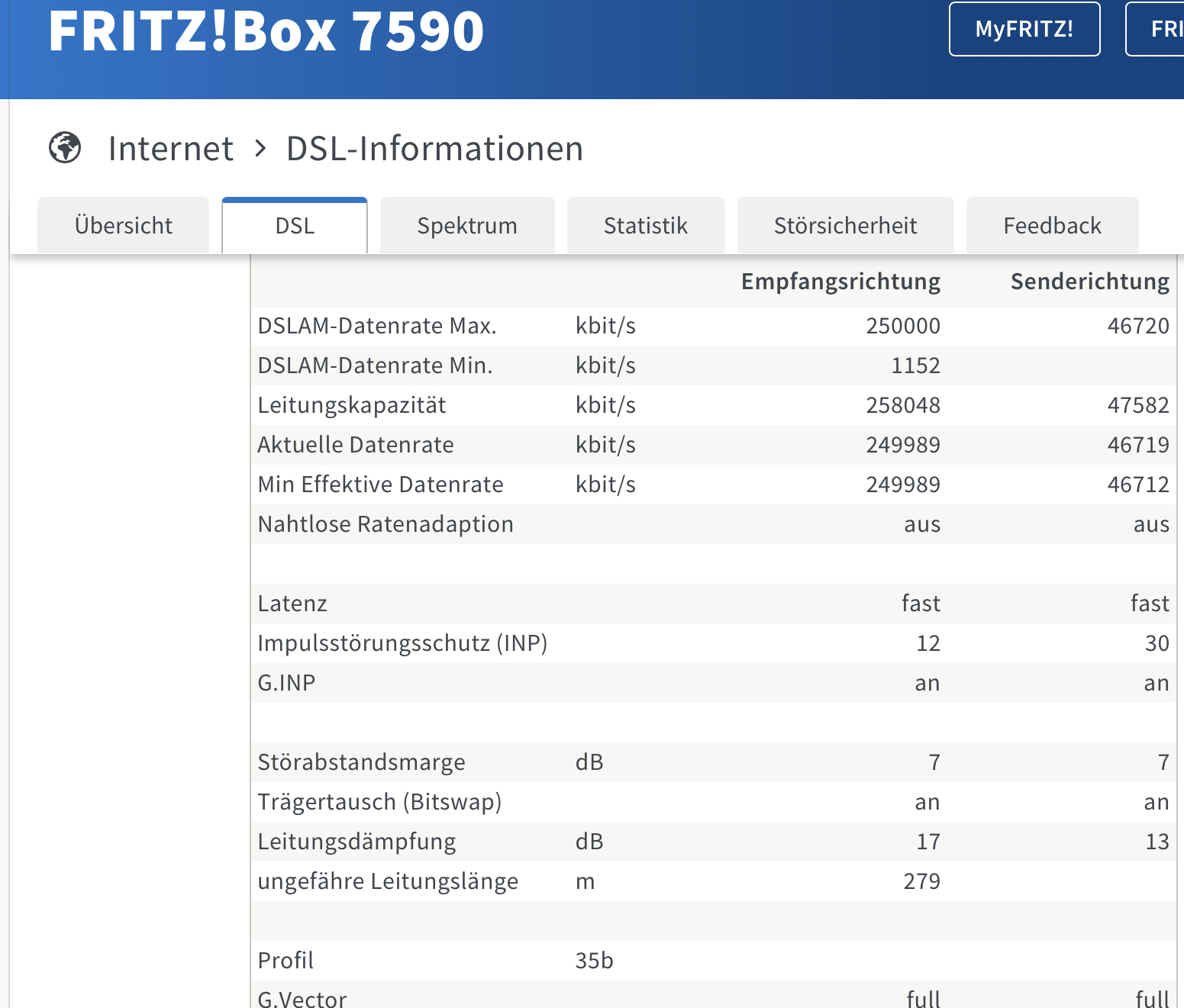
Task: Select the DSL tab
Action: click(x=295, y=225)
